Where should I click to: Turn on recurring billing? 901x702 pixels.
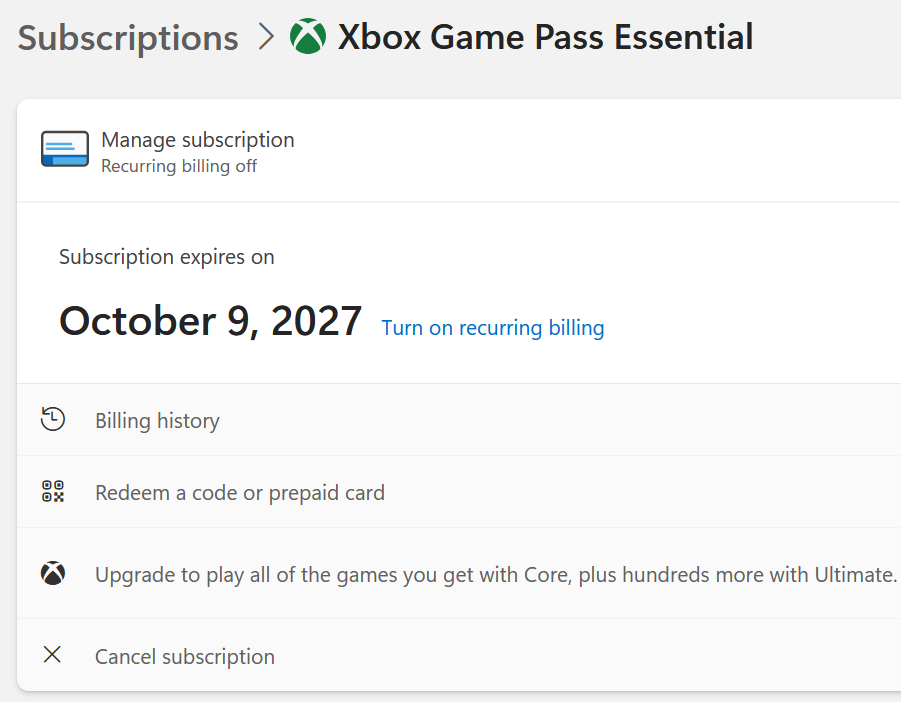[493, 328]
